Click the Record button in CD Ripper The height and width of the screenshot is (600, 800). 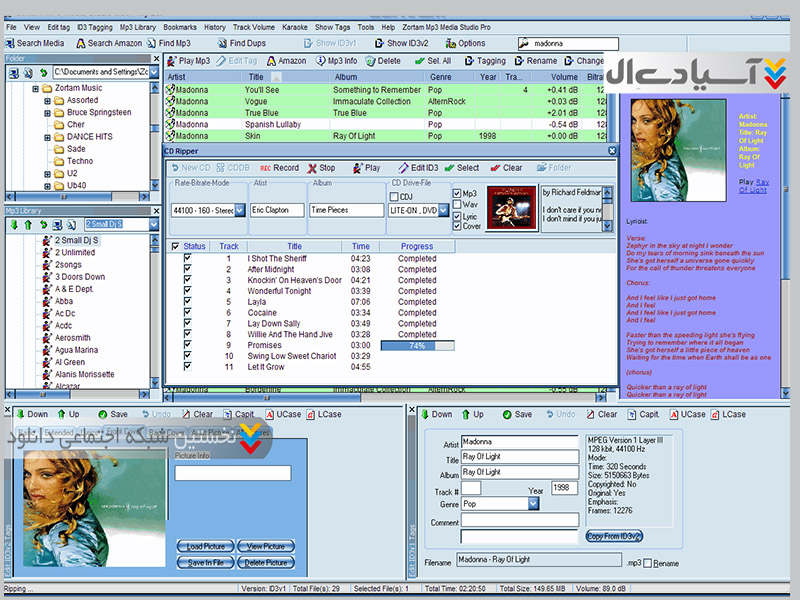tap(279, 168)
